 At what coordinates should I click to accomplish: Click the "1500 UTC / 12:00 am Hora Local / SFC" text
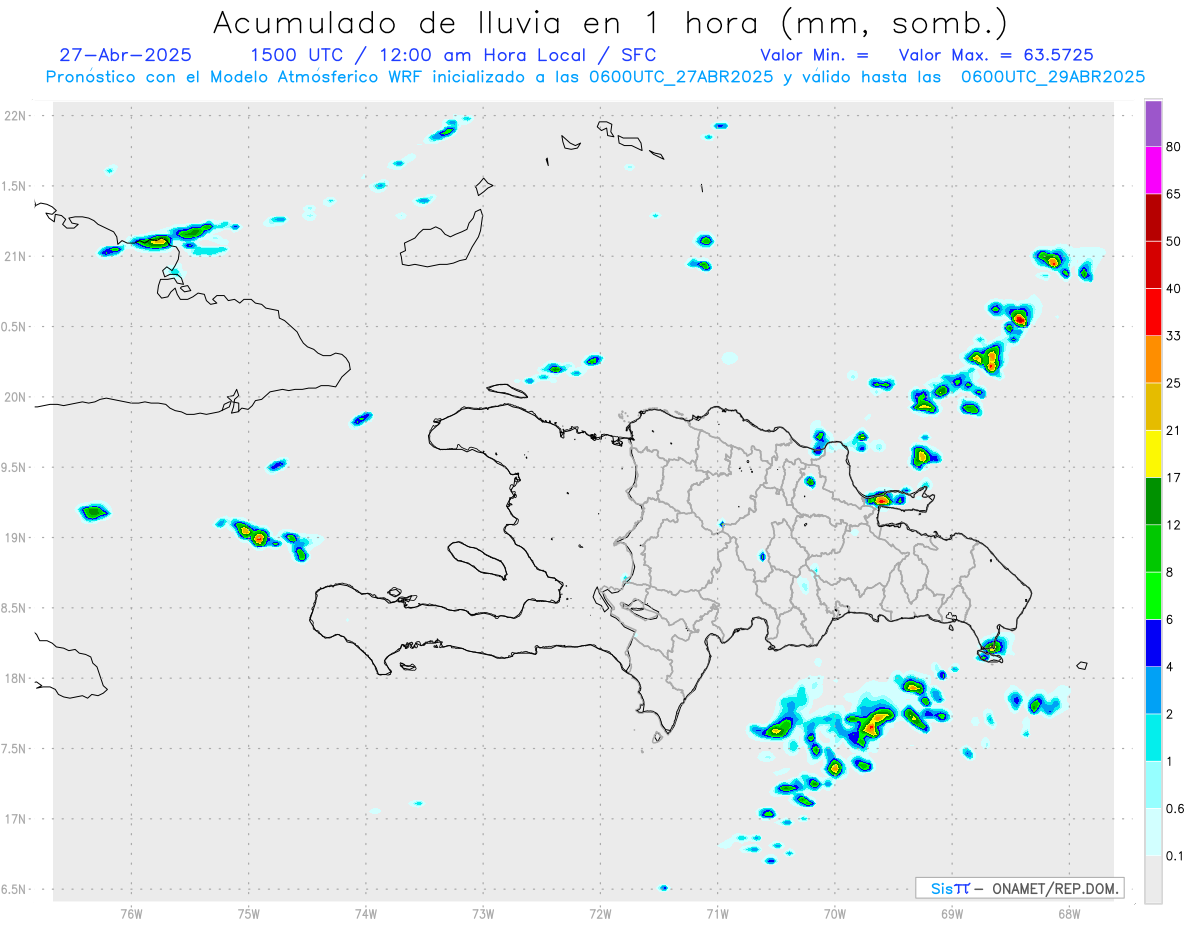pyautogui.click(x=453, y=55)
